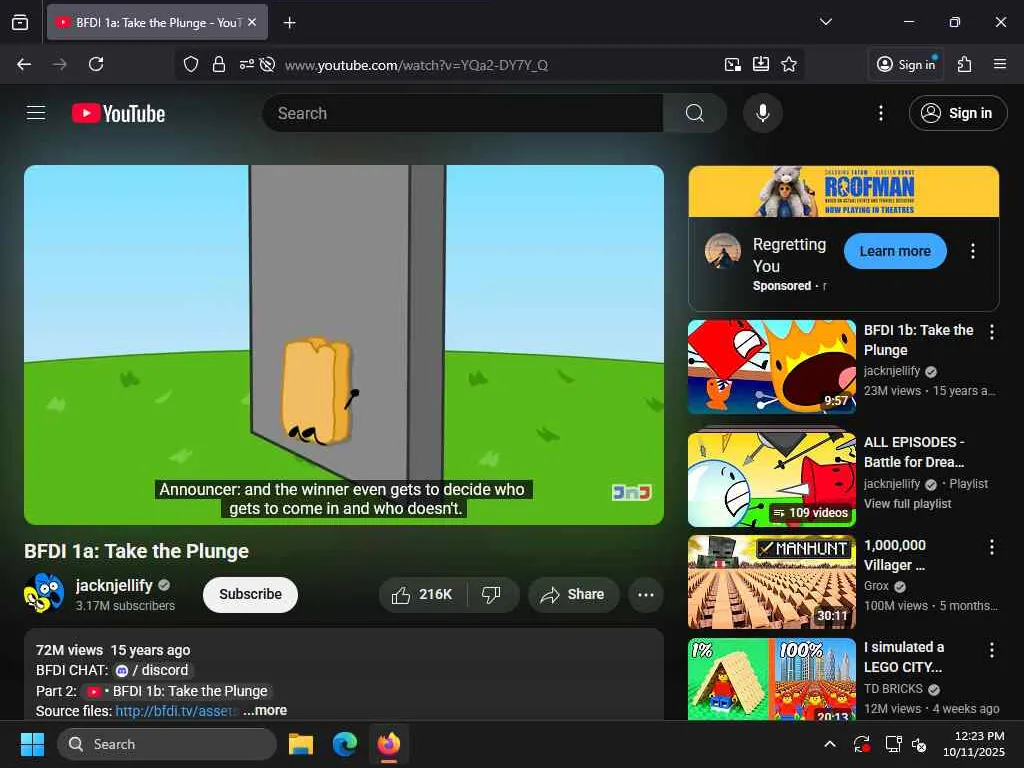Click the '3.17M subscribers' text

coord(125,605)
